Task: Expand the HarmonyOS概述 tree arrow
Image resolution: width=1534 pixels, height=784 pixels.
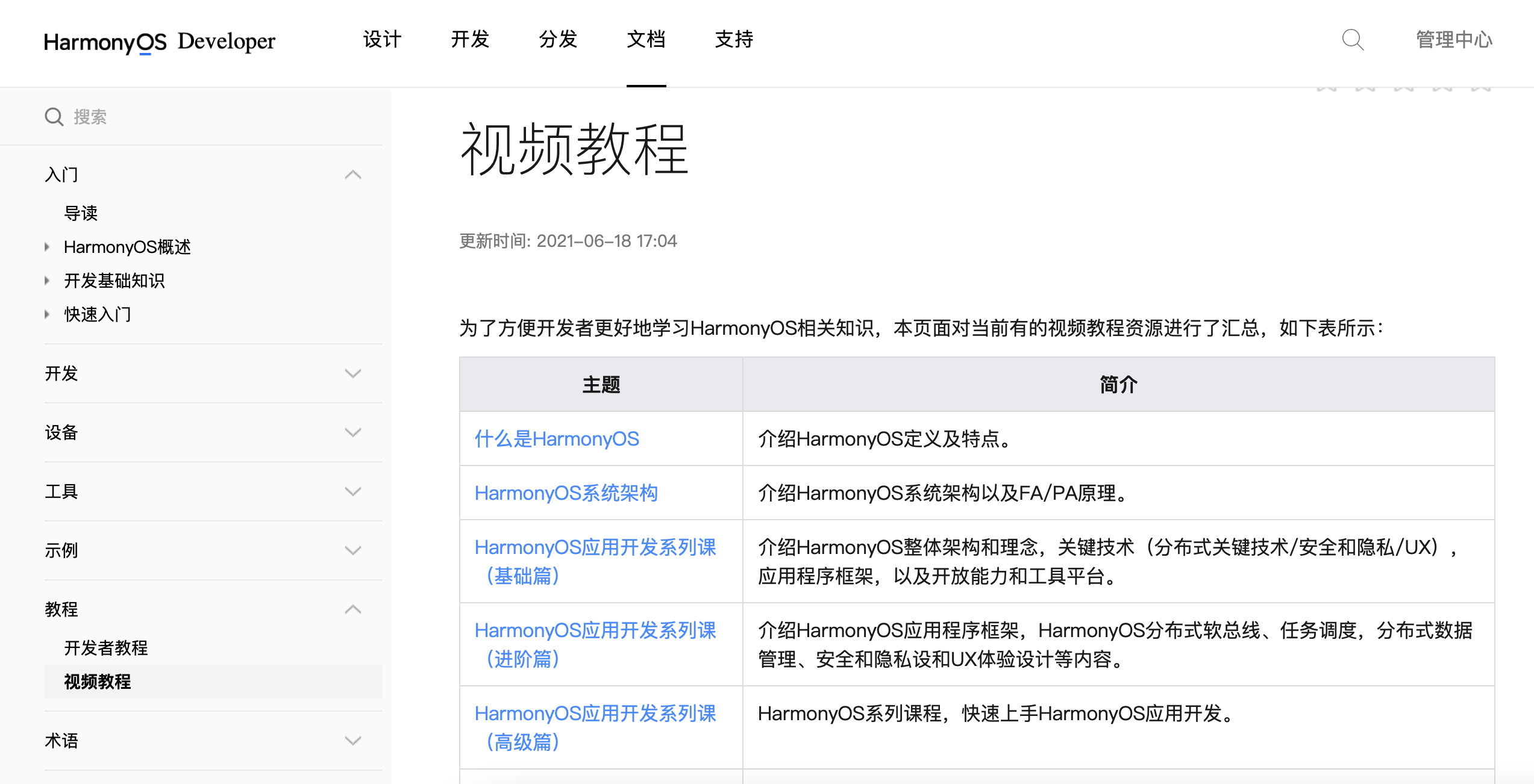Action: coord(47,247)
